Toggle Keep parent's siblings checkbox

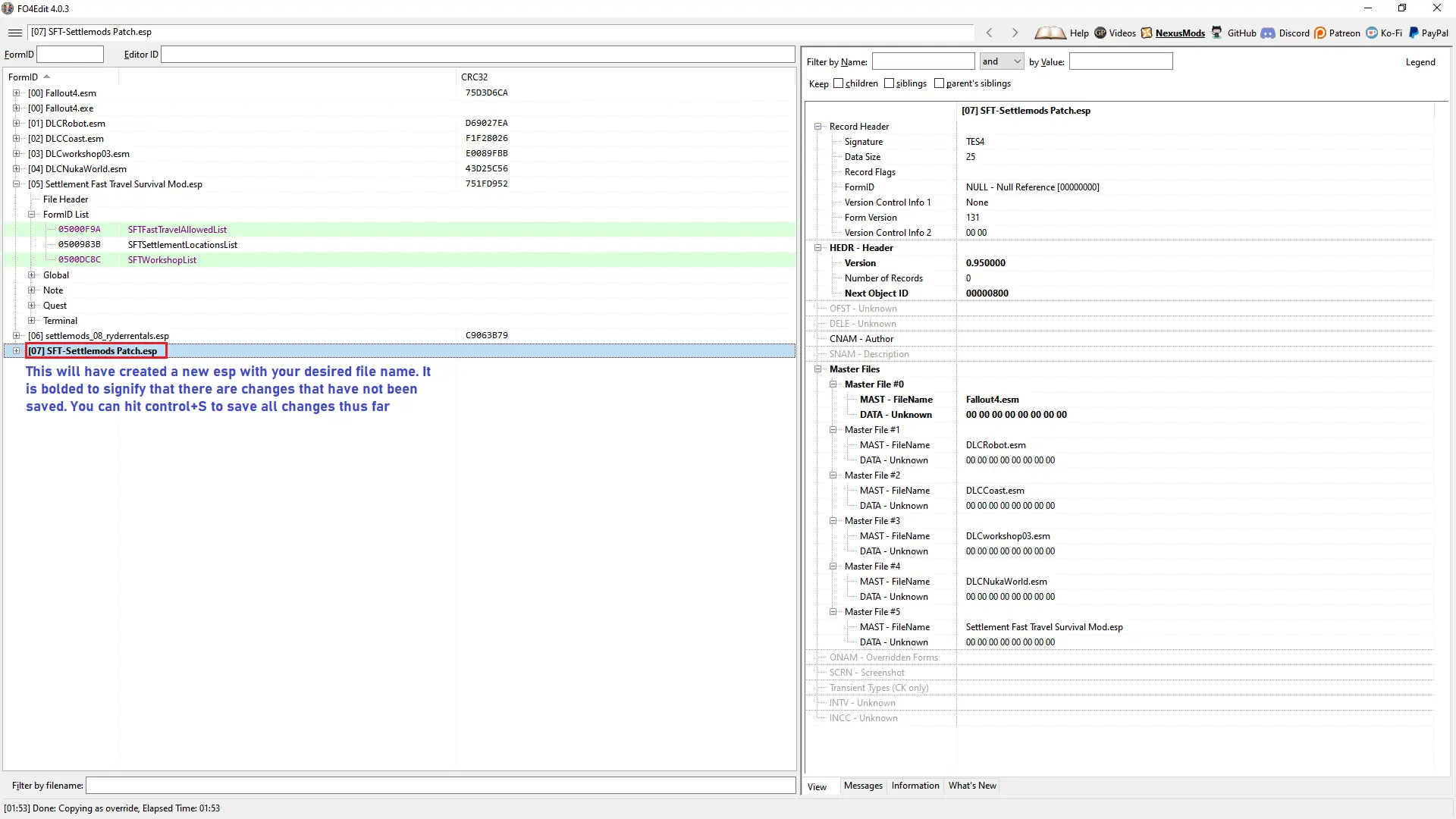[x=939, y=83]
